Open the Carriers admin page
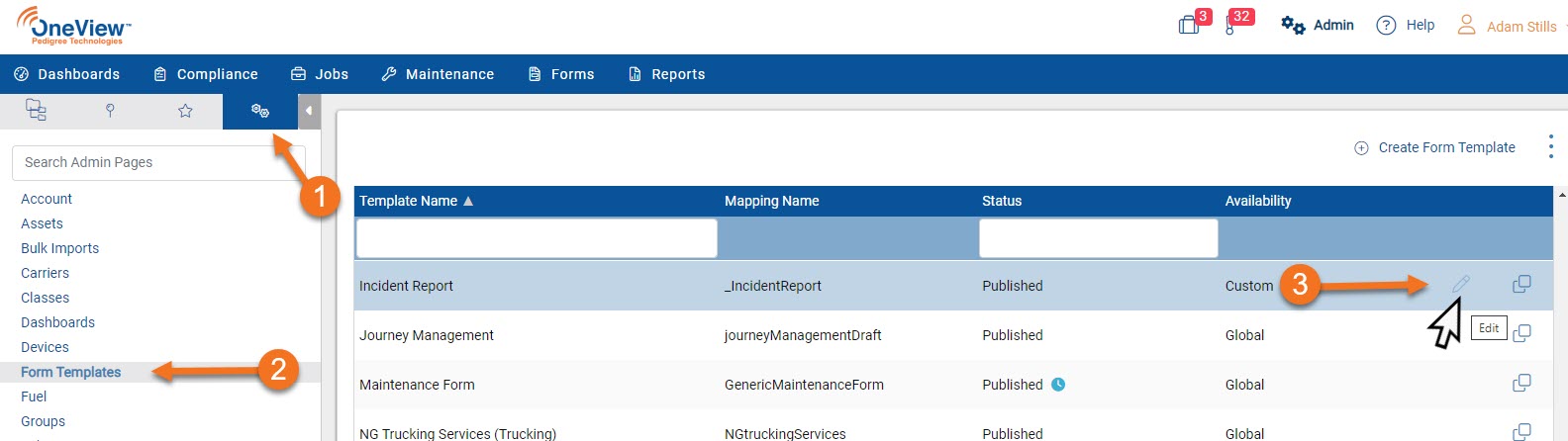The width and height of the screenshot is (1568, 441). (45, 273)
